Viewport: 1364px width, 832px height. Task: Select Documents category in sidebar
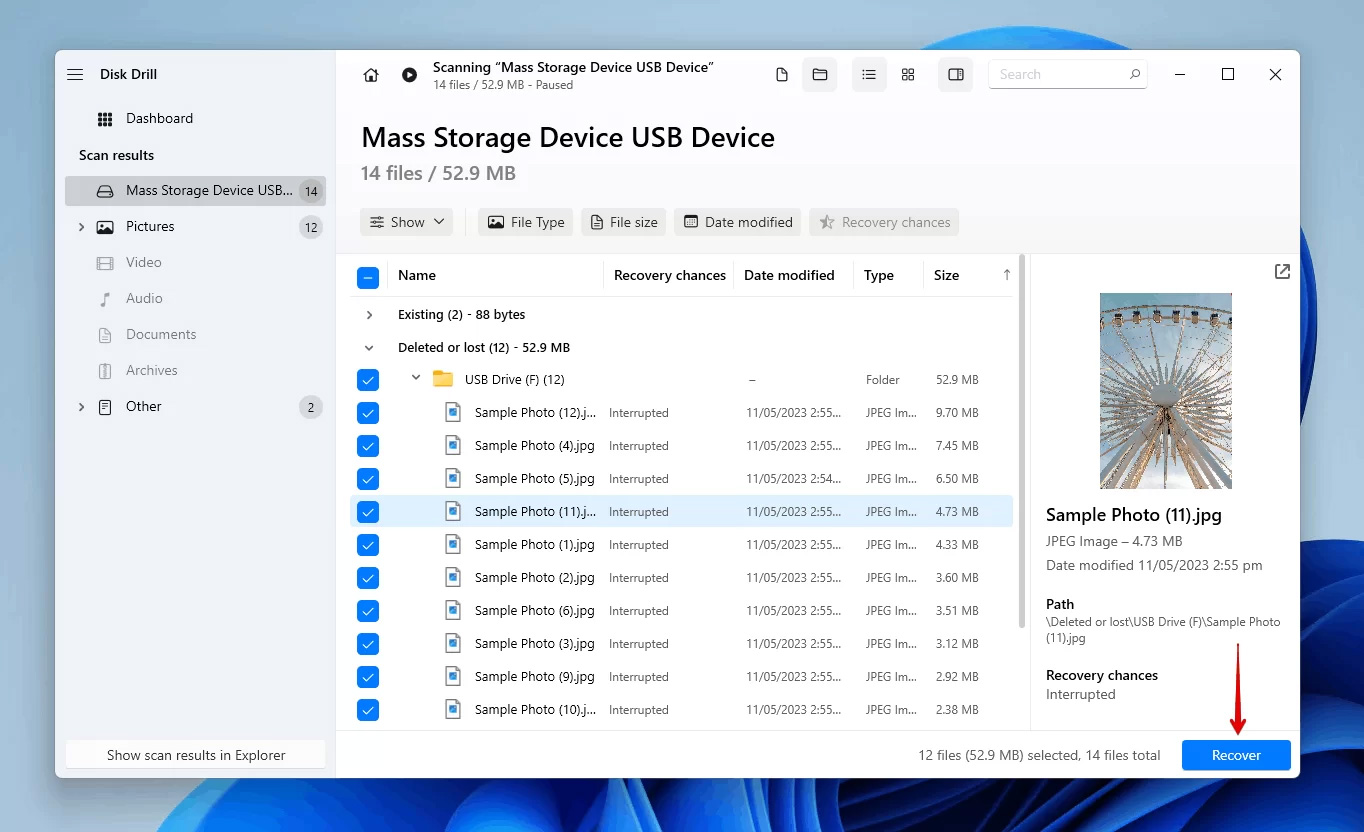(161, 335)
